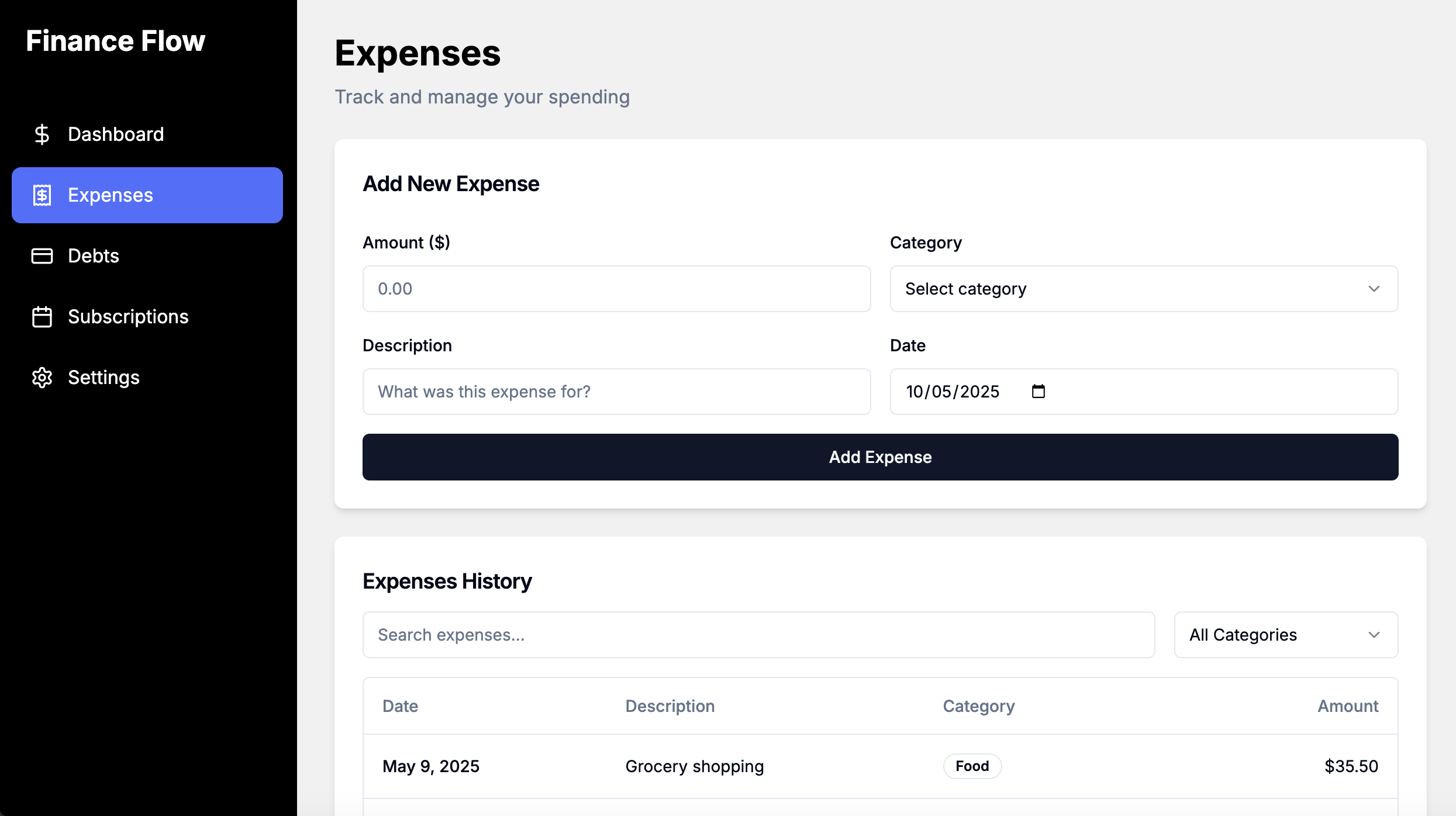The width and height of the screenshot is (1456, 816).
Task: Open the date picker calendar icon
Action: click(x=1038, y=391)
